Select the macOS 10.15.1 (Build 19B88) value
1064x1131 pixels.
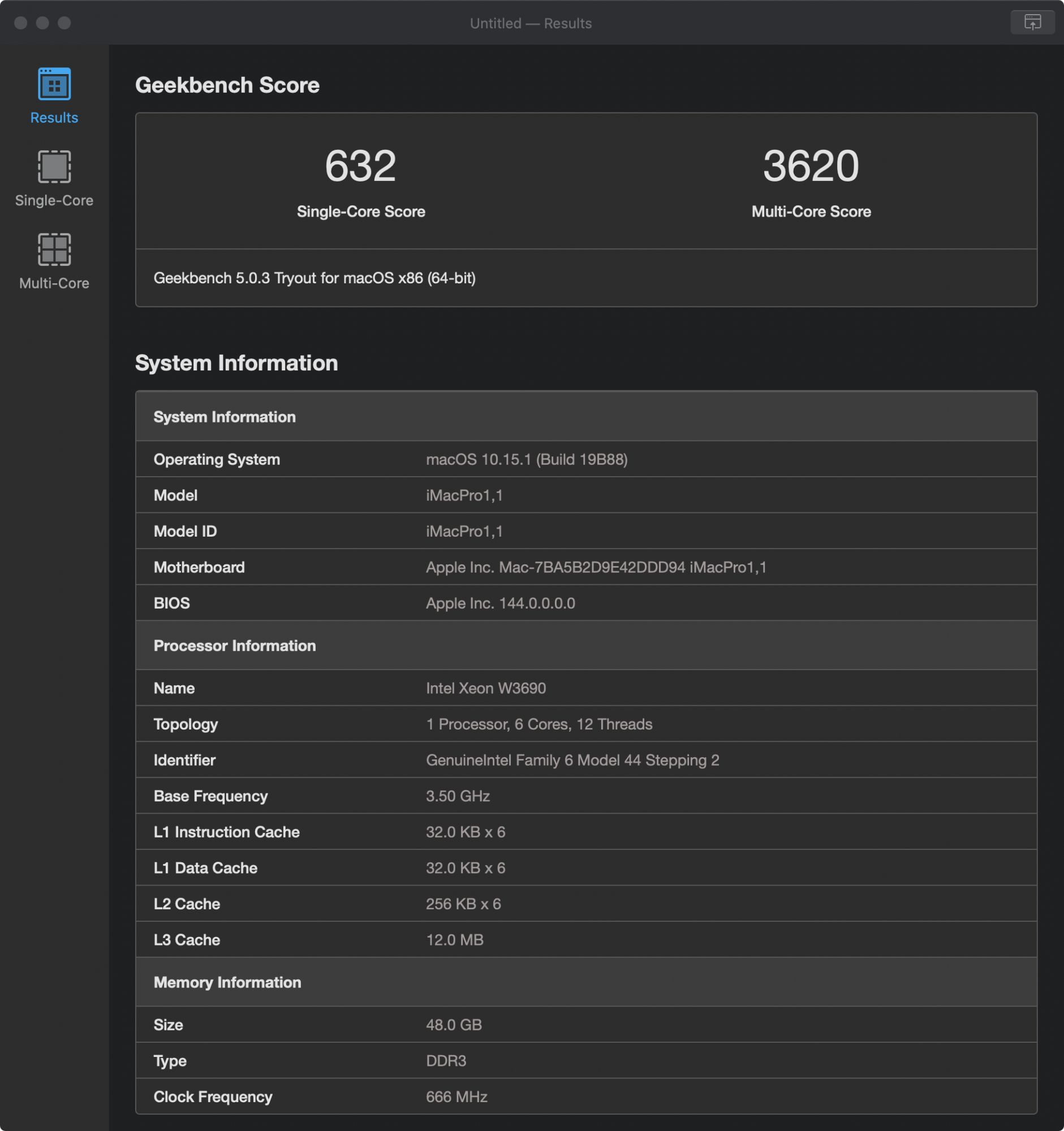(527, 460)
